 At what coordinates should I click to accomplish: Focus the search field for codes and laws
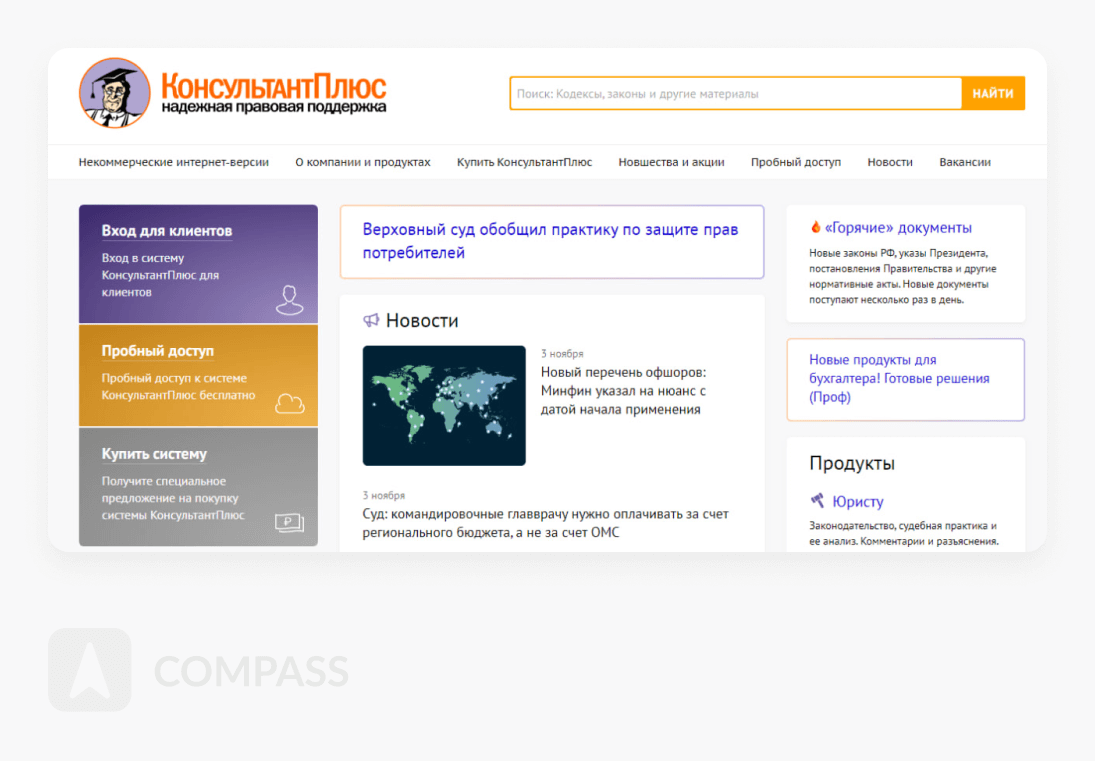pyautogui.click(x=735, y=94)
